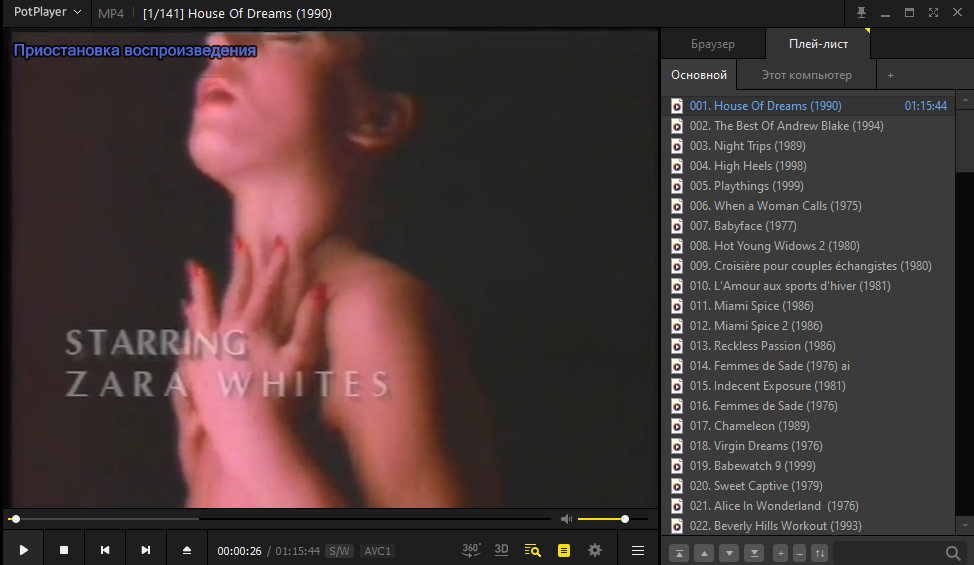Image resolution: width=974 pixels, height=565 pixels.
Task: Toggle 360 degree video mode
Action: point(471,550)
